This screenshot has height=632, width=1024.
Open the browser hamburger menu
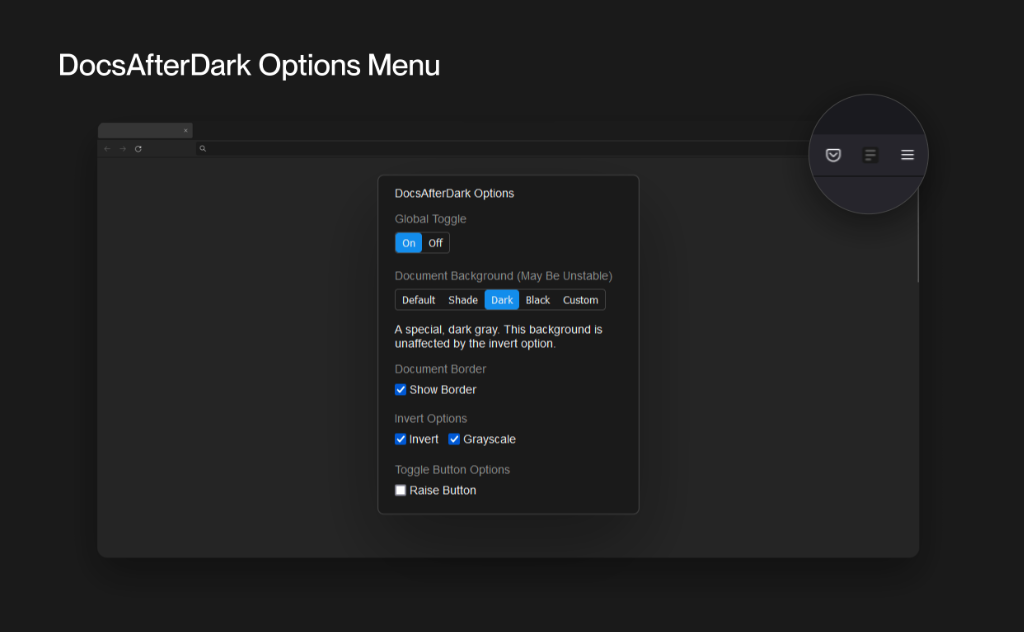pyautogui.click(x=907, y=155)
